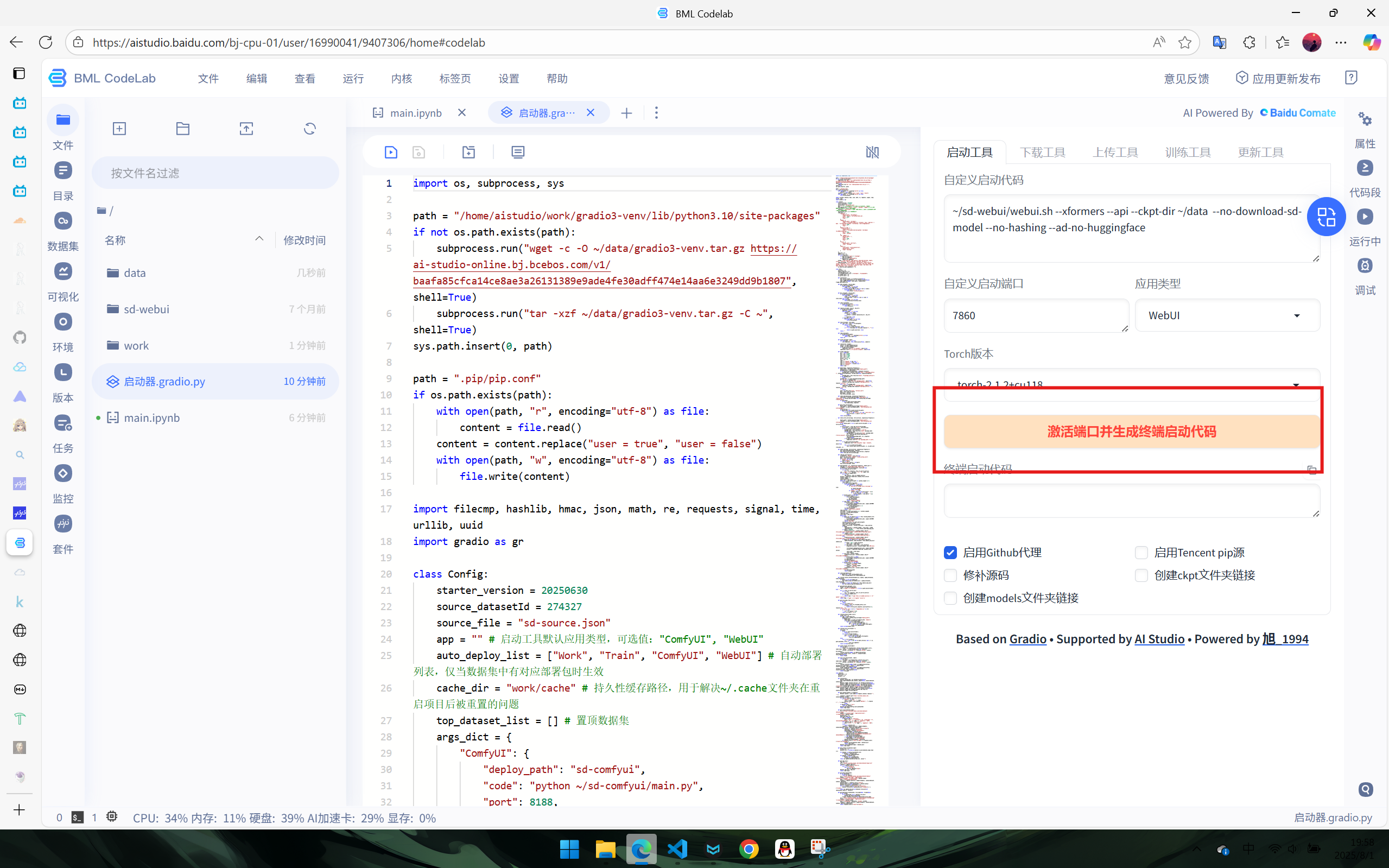Screen dimensions: 1389x868
Task: Click the run file icon in editor toolbar
Action: click(x=391, y=152)
